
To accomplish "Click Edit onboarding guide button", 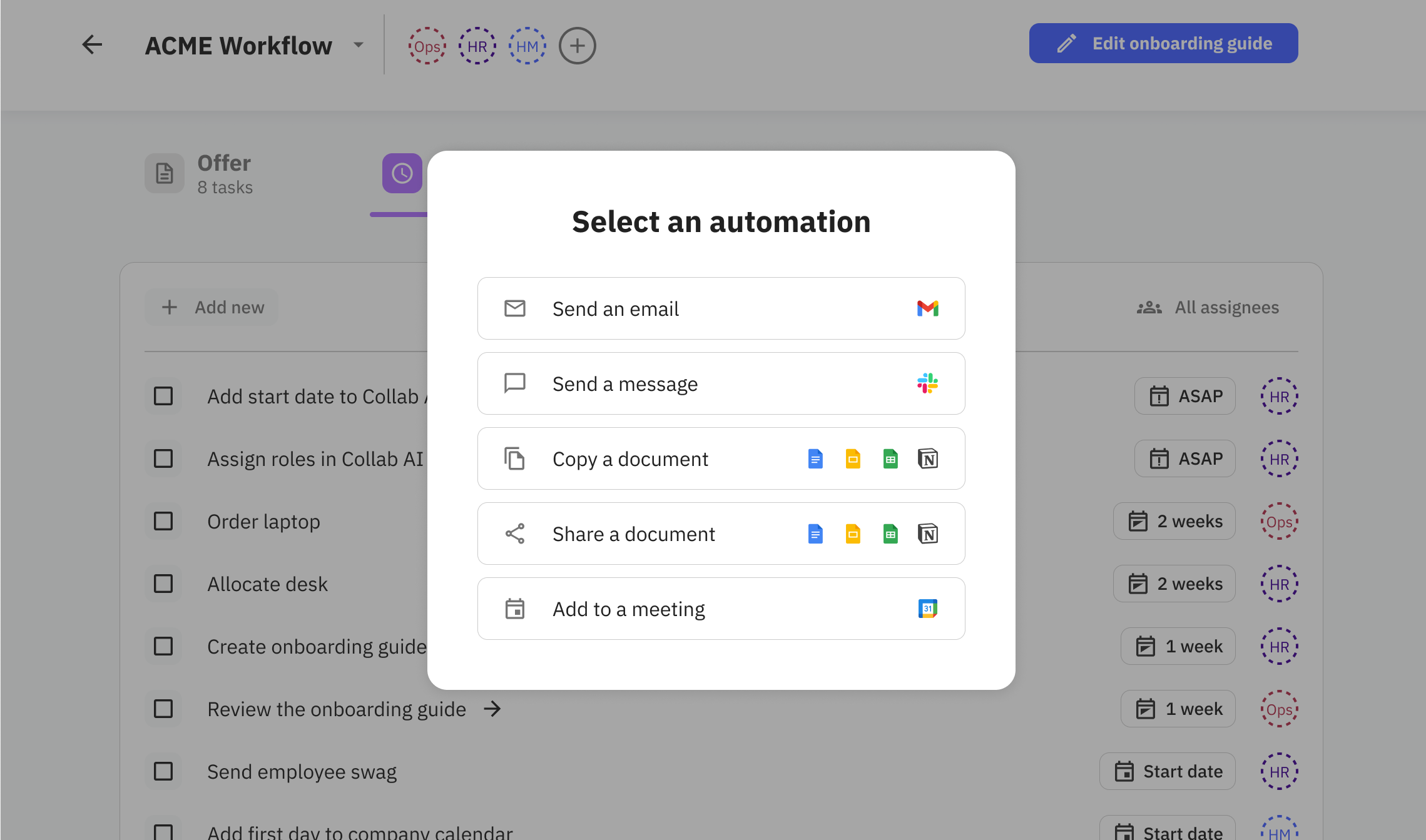I will coord(1163,43).
